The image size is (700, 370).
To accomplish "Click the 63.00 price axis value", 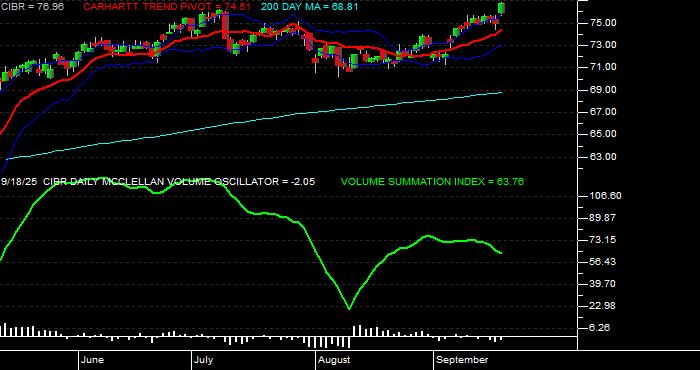I will [x=604, y=157].
